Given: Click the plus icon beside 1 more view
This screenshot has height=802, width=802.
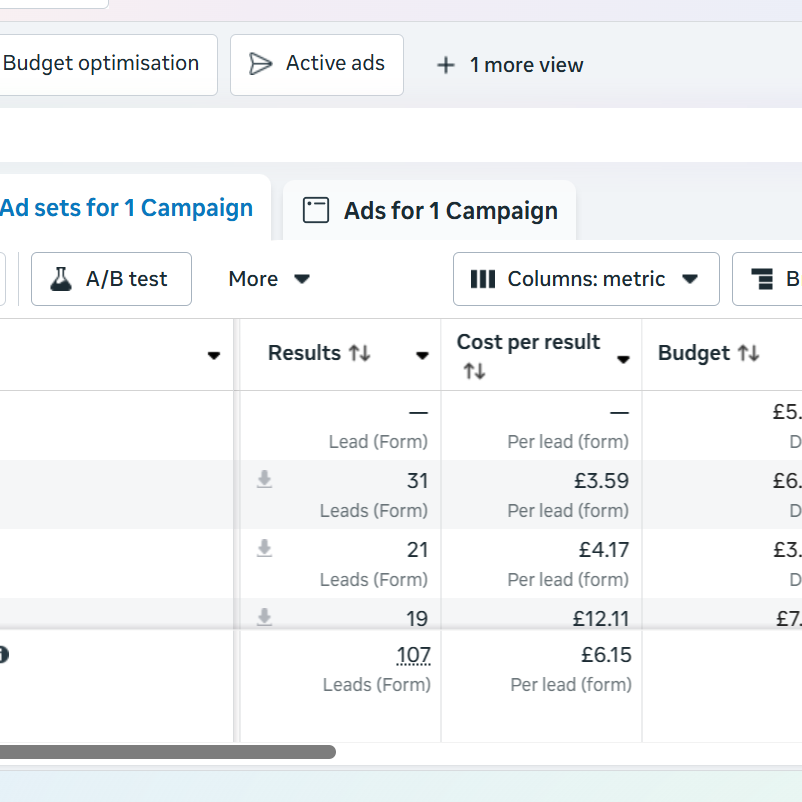Looking at the screenshot, I should [446, 65].
